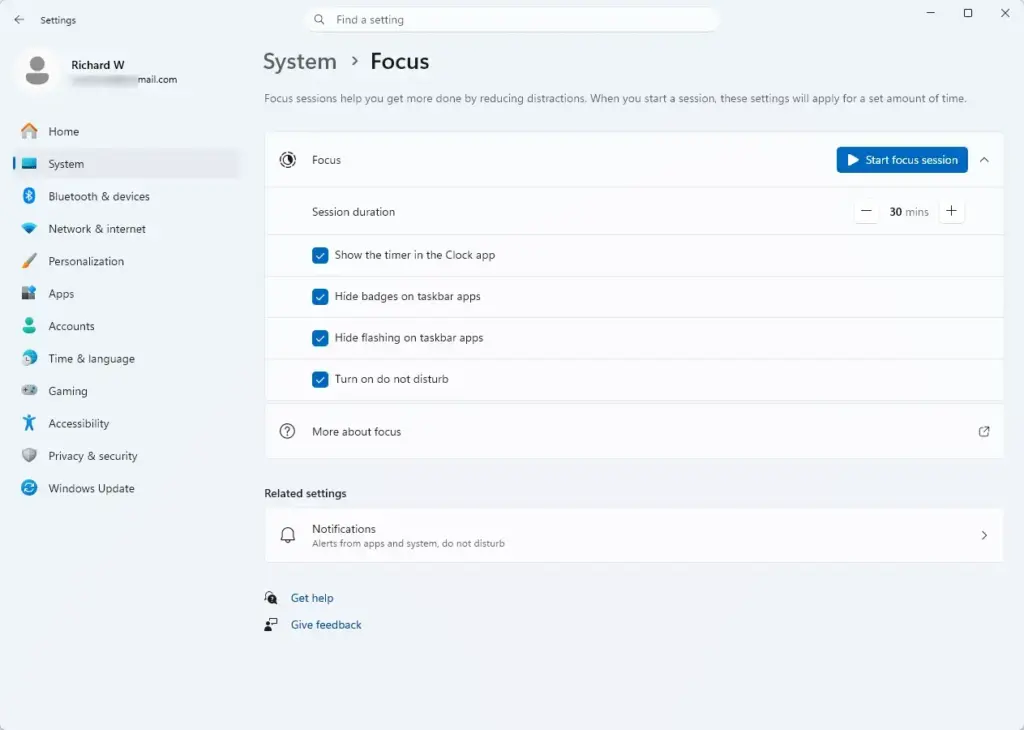Start focus session
This screenshot has height=730, width=1024.
[x=902, y=160]
